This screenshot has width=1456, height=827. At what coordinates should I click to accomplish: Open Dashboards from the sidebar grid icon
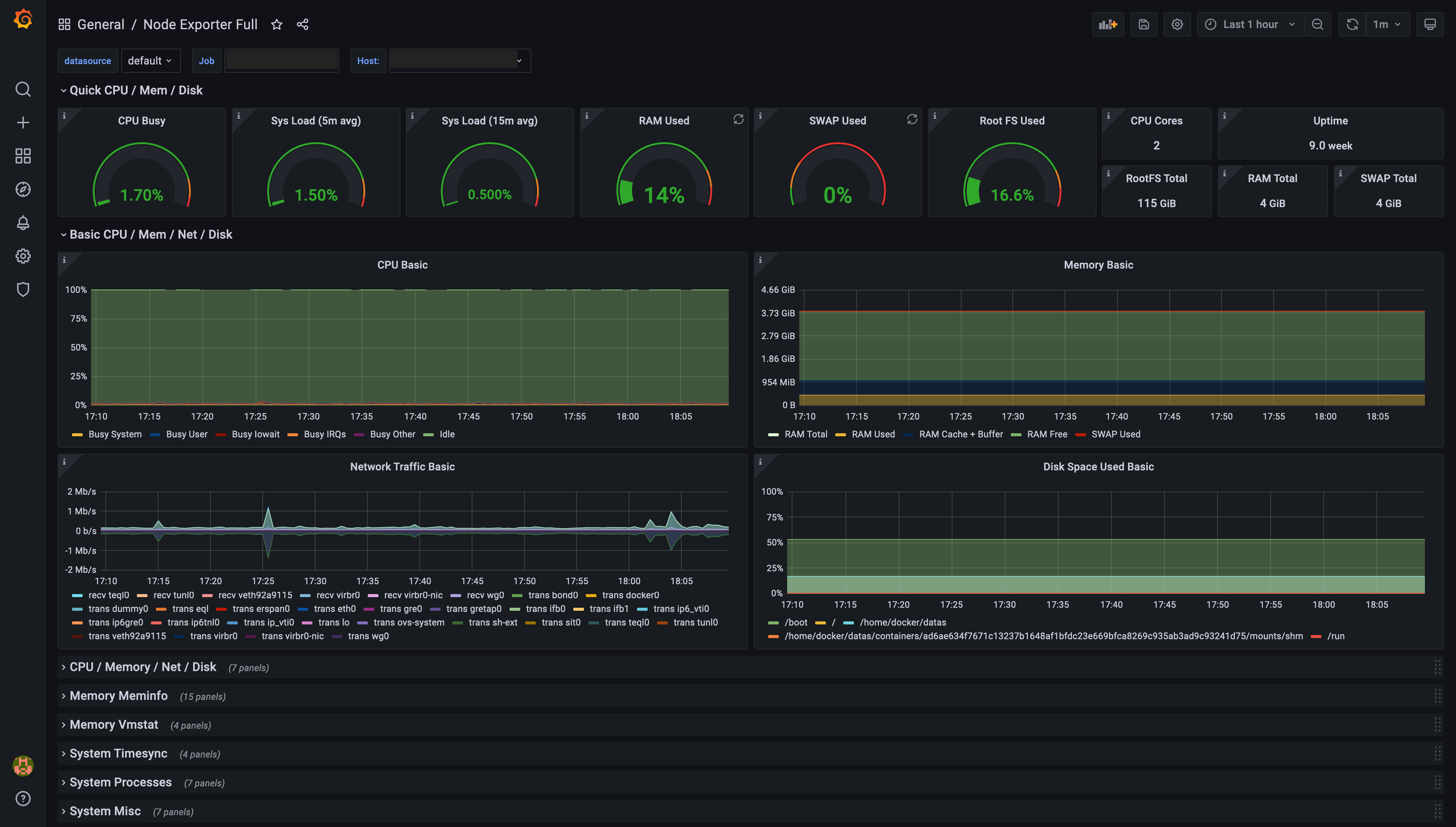click(x=23, y=156)
